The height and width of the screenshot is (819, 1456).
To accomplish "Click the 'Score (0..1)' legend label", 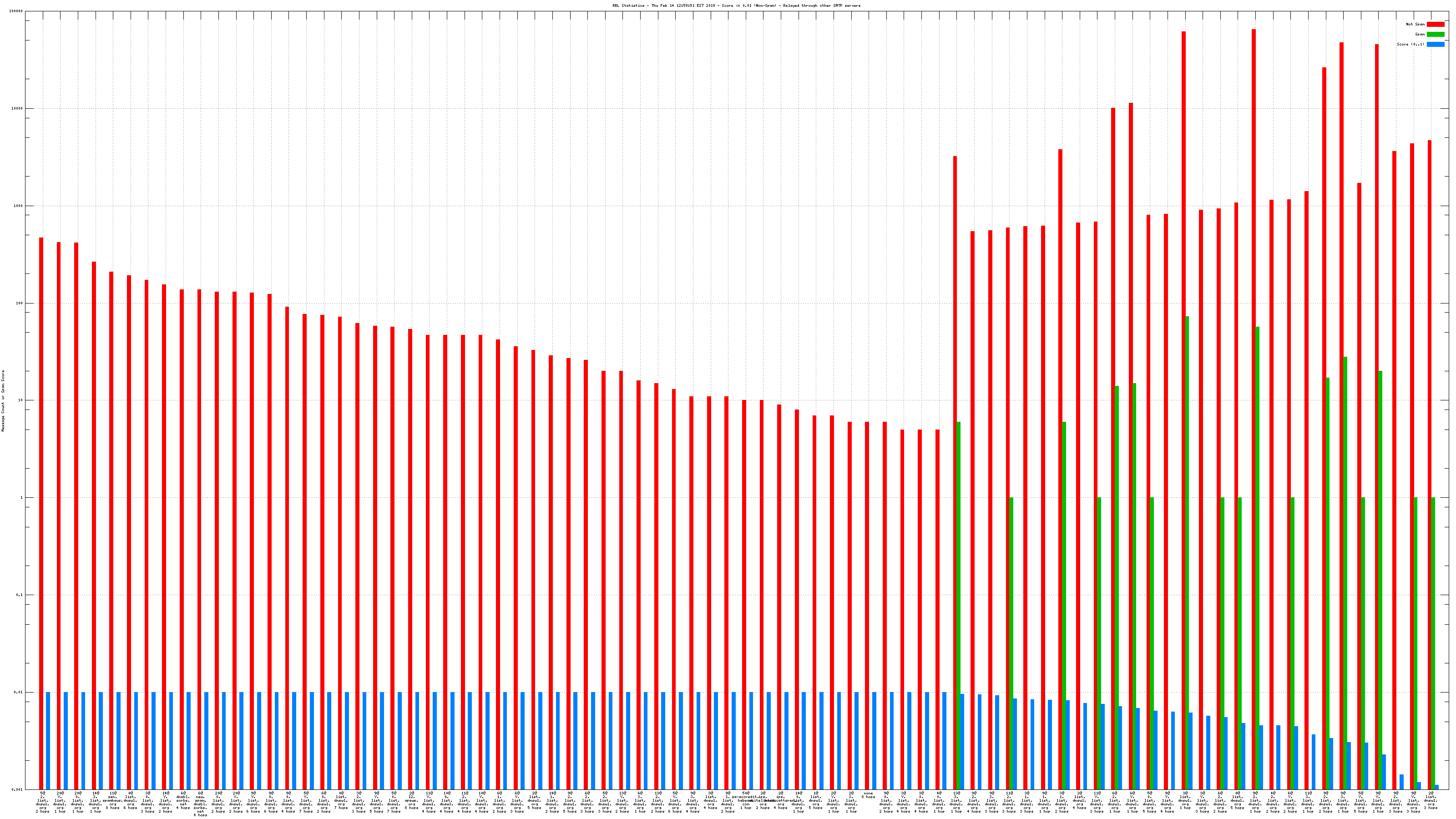I will pyautogui.click(x=1410, y=44).
